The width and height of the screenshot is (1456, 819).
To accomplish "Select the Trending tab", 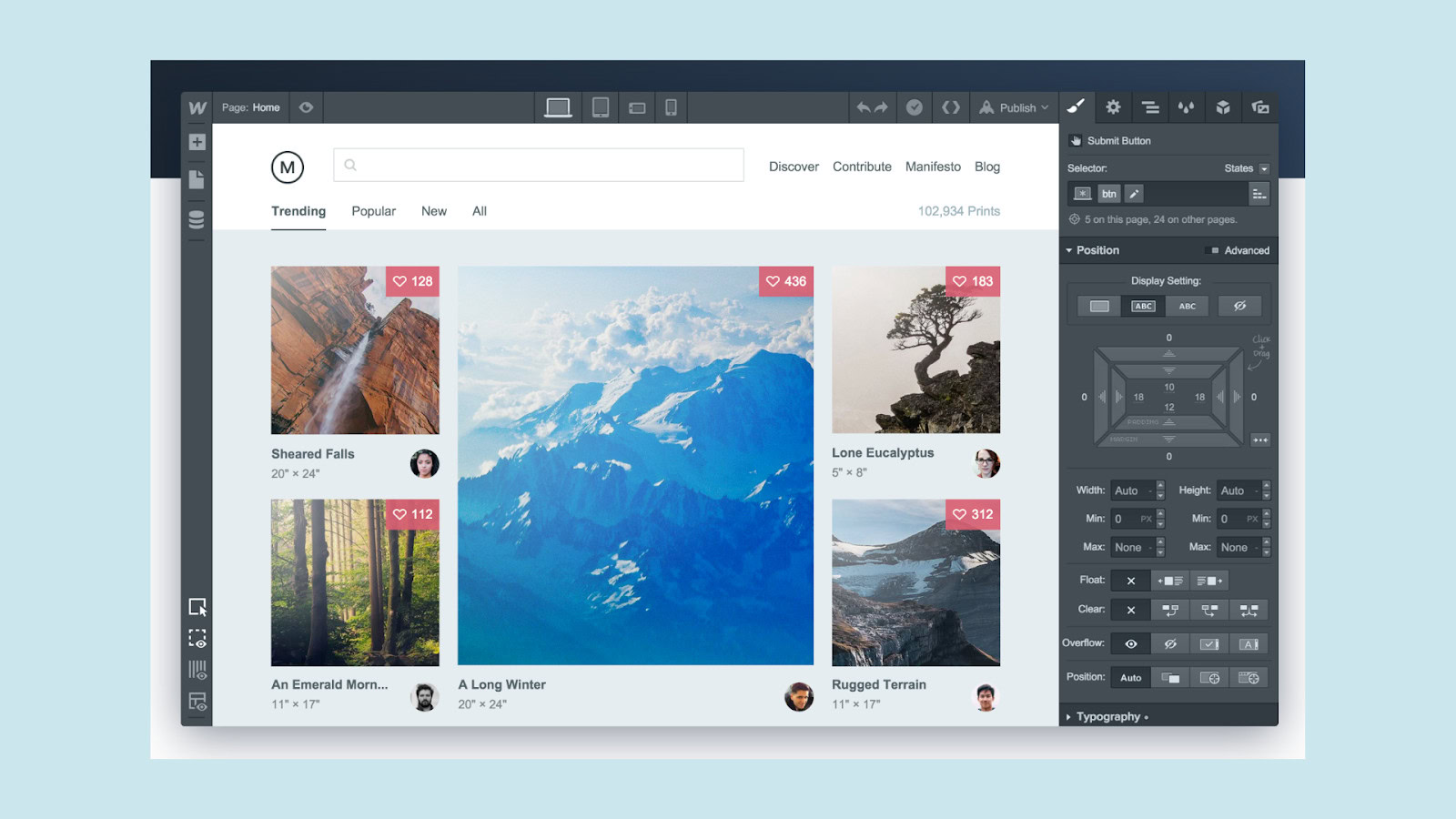I will coord(298,211).
